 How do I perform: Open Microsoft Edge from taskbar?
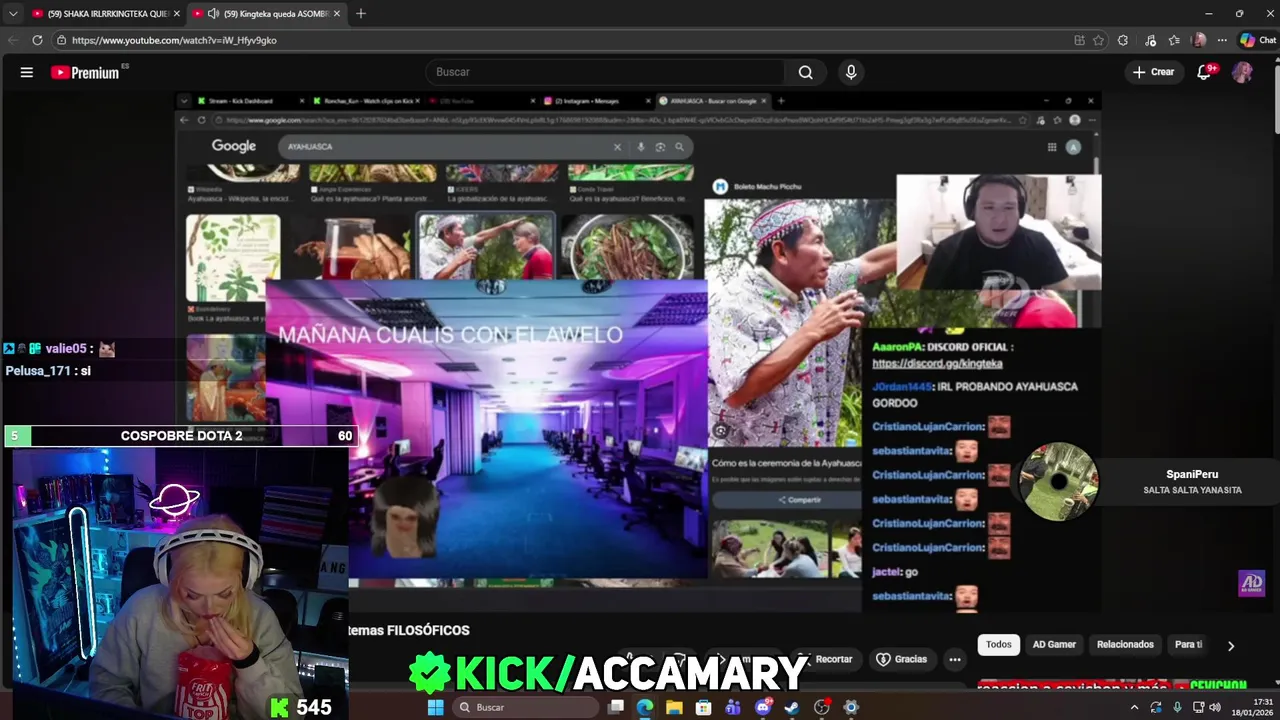[x=645, y=707]
